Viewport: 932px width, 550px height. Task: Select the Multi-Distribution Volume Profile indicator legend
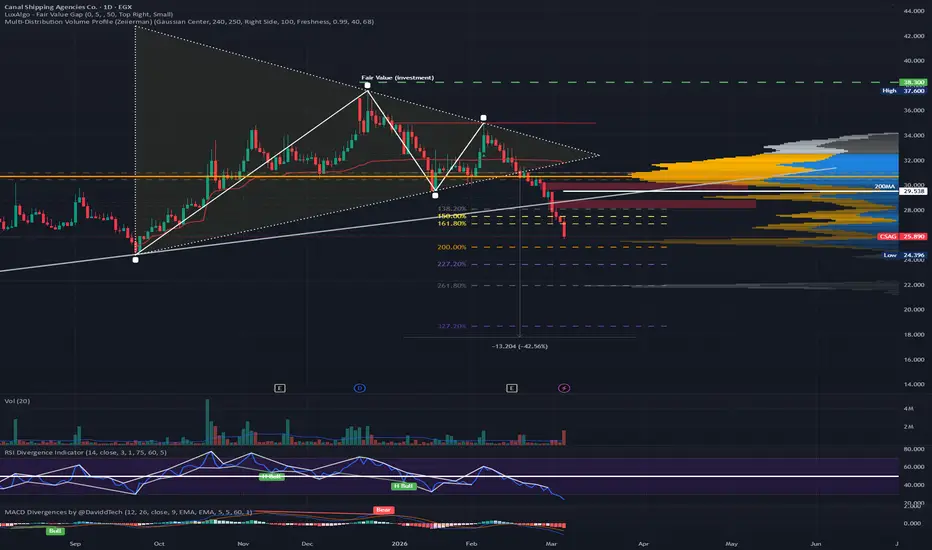click(189, 21)
